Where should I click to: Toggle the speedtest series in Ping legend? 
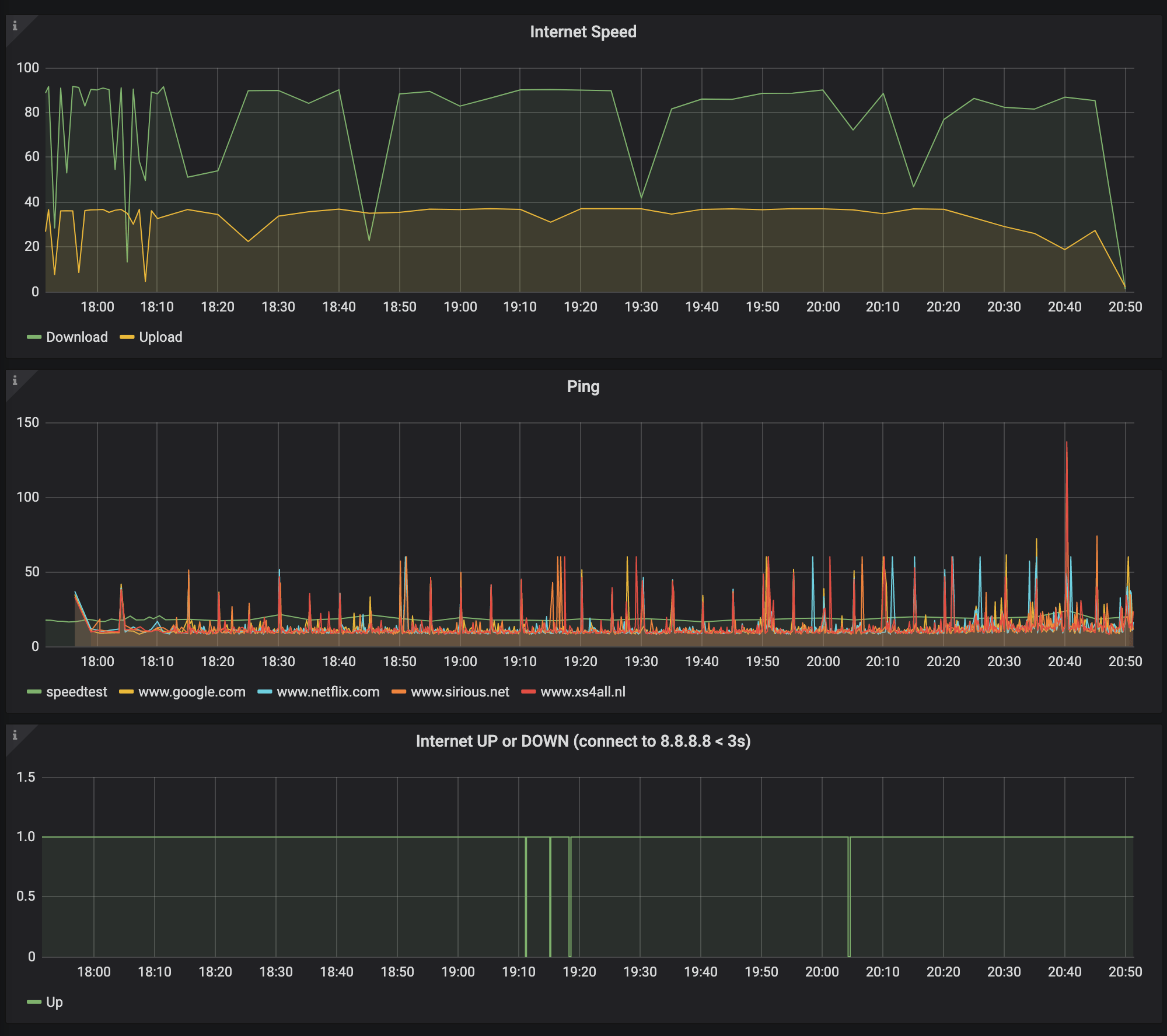click(76, 692)
